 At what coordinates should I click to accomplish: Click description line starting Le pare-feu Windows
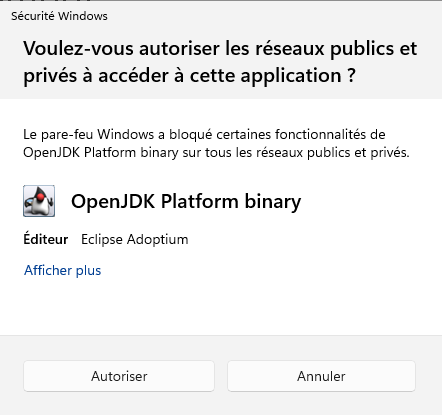click(204, 134)
